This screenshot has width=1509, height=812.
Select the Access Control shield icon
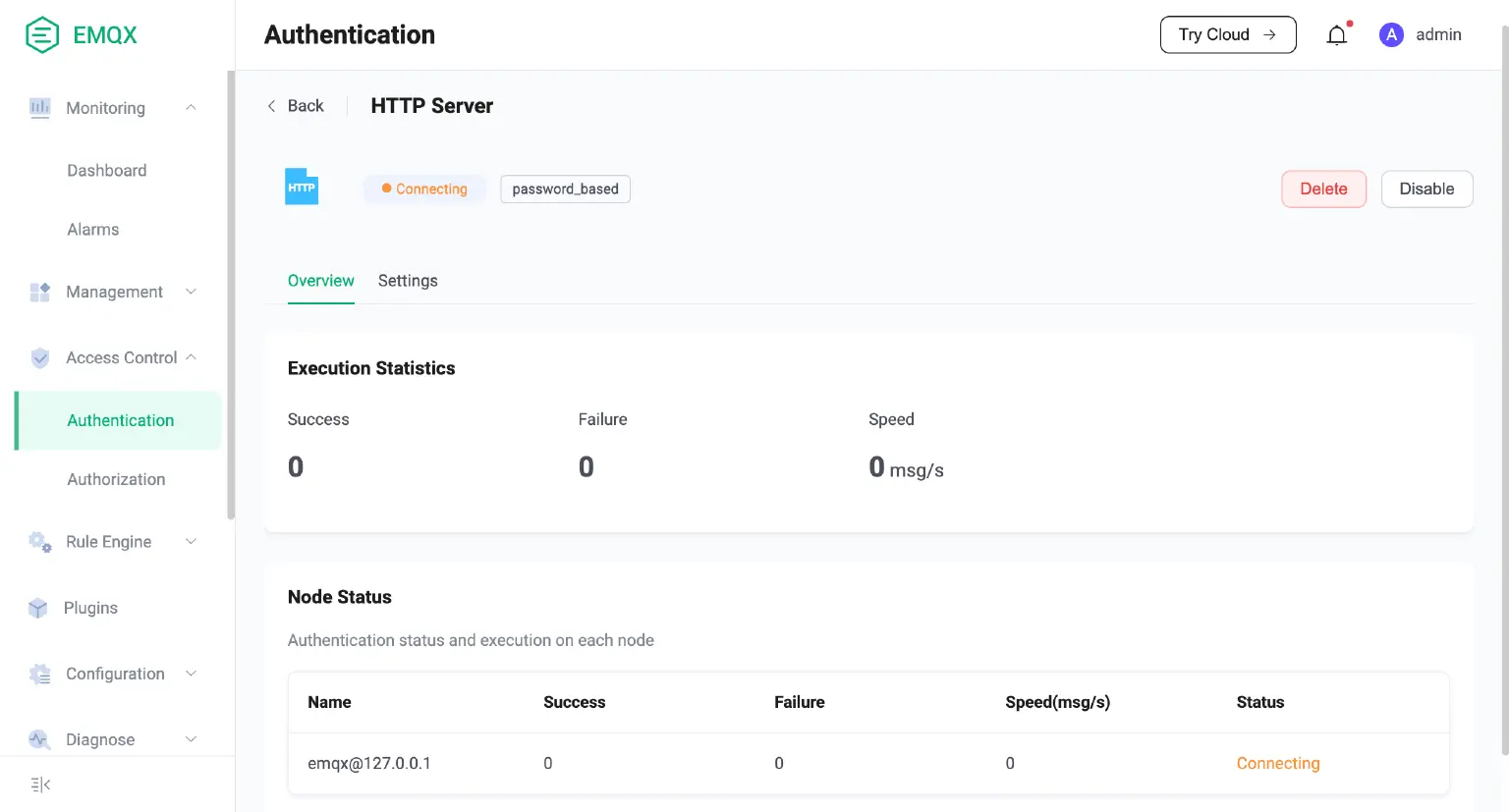[39, 357]
